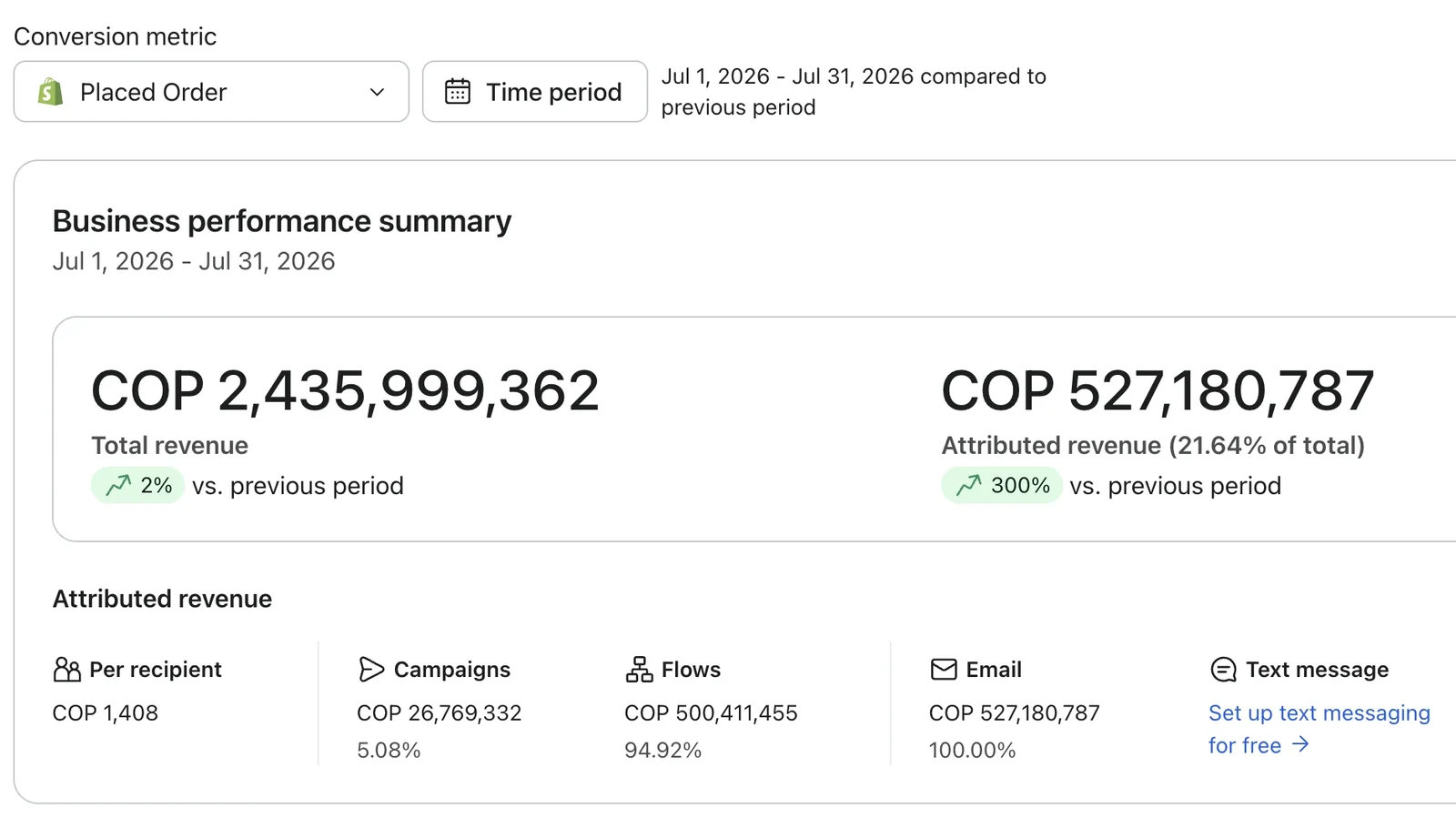Click the Campaigns paper plane icon

(x=370, y=670)
